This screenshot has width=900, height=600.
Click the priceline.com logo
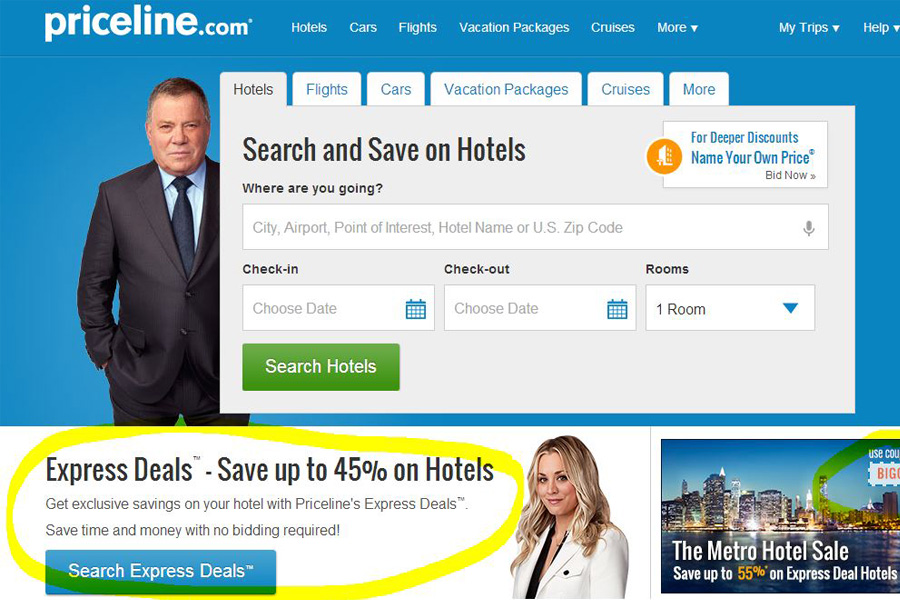coord(148,23)
